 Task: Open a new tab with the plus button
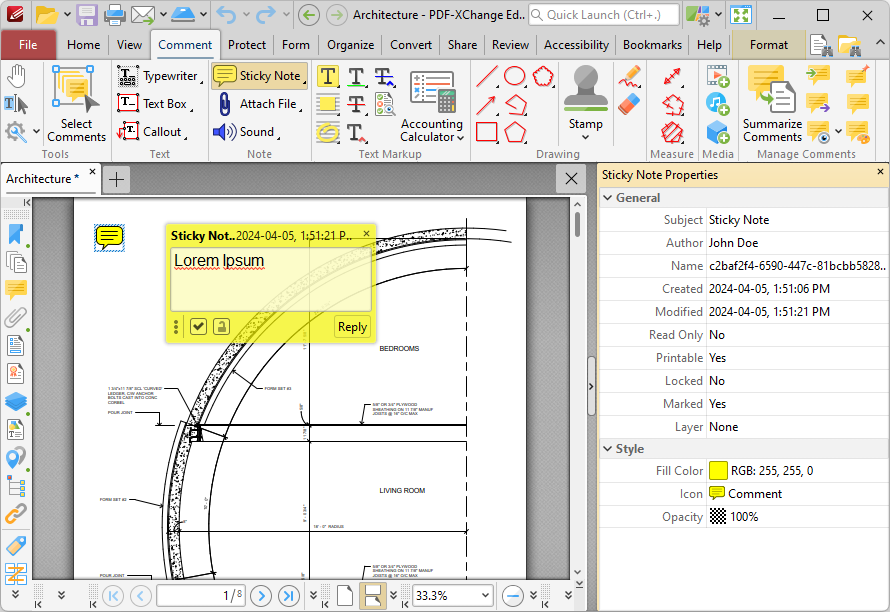click(116, 179)
